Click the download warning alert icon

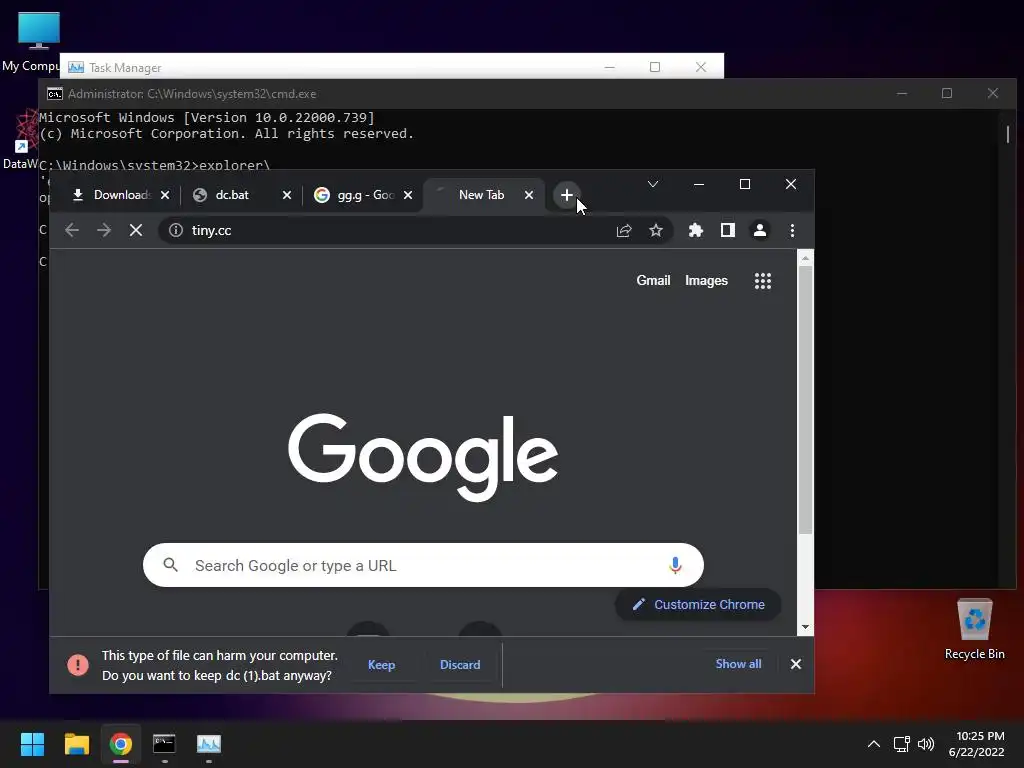pos(78,665)
